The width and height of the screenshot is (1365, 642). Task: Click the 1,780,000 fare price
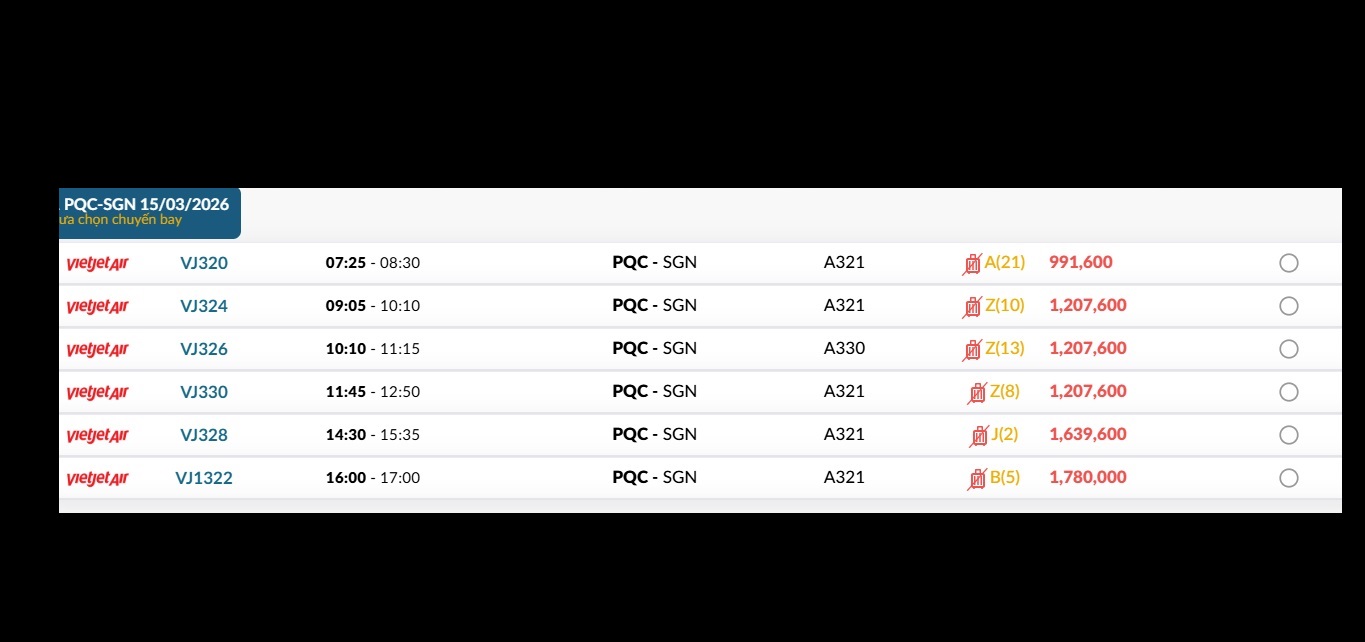[1088, 477]
